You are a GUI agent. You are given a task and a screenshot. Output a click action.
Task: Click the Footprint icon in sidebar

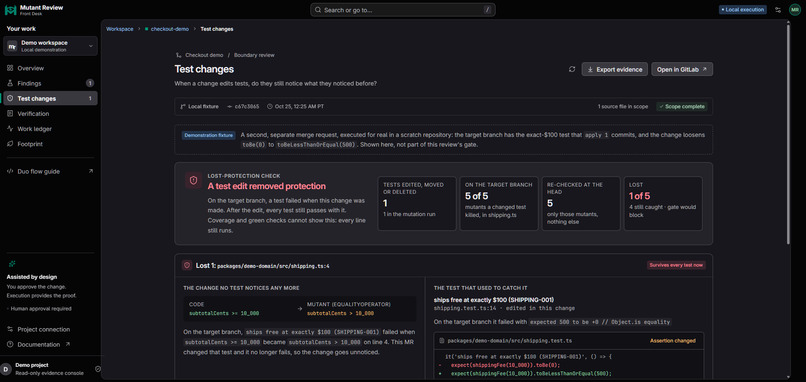point(10,144)
